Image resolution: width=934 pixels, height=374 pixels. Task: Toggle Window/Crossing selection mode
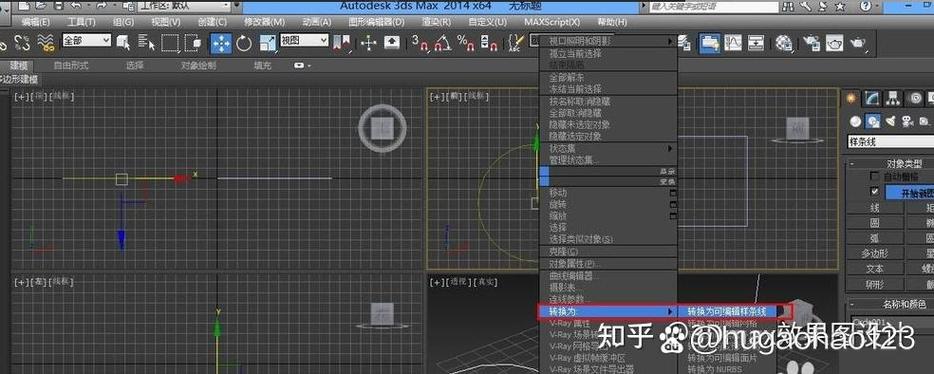(193, 42)
